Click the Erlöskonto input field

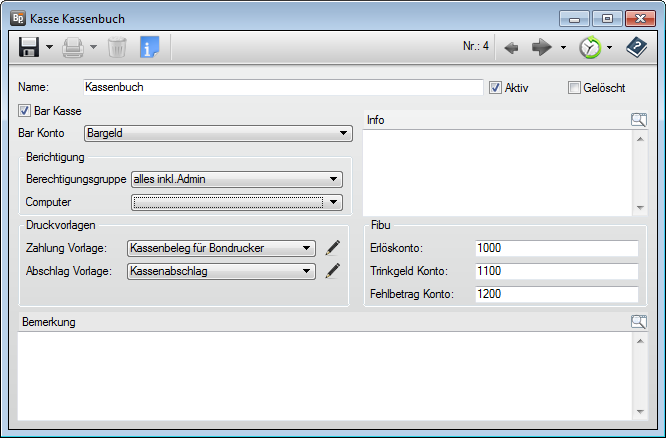coord(556,248)
